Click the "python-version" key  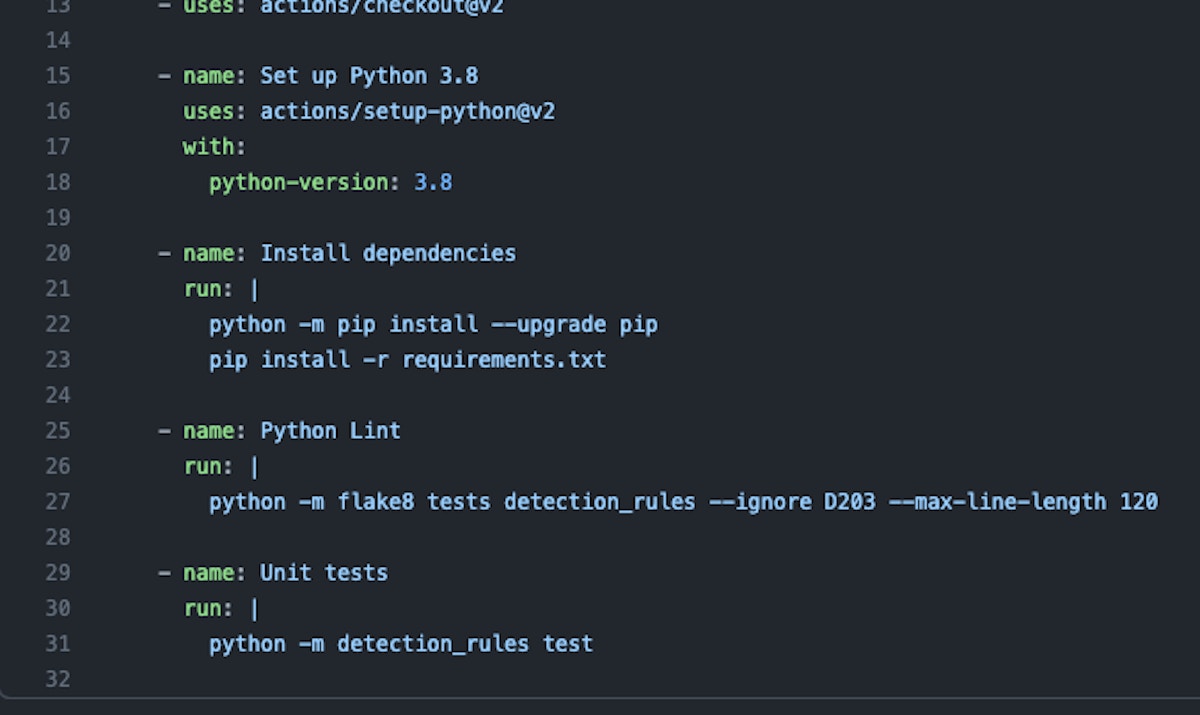pyautogui.click(x=298, y=182)
